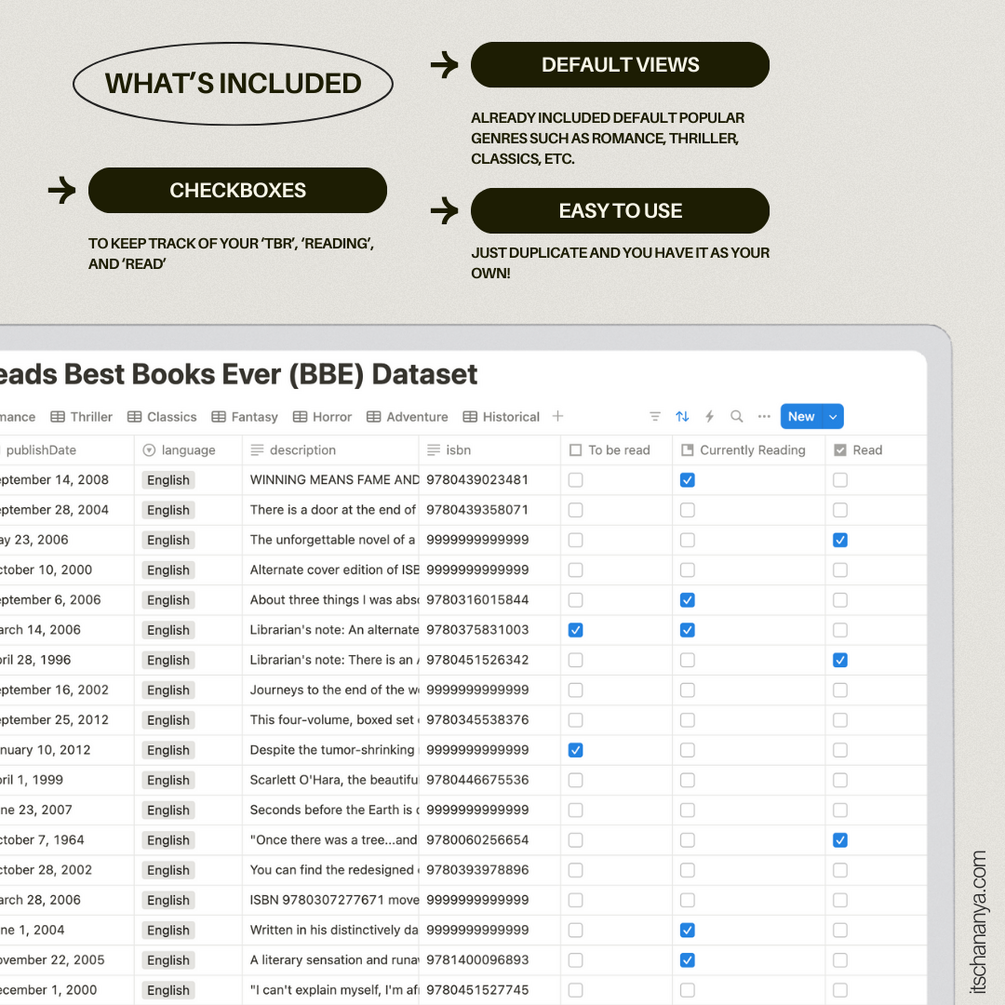Click the blue sort arrows icon
This screenshot has width=1005, height=1005.
point(682,417)
